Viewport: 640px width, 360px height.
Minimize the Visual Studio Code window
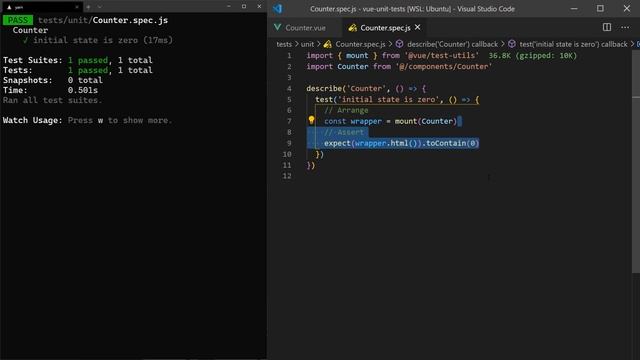[574, 9]
